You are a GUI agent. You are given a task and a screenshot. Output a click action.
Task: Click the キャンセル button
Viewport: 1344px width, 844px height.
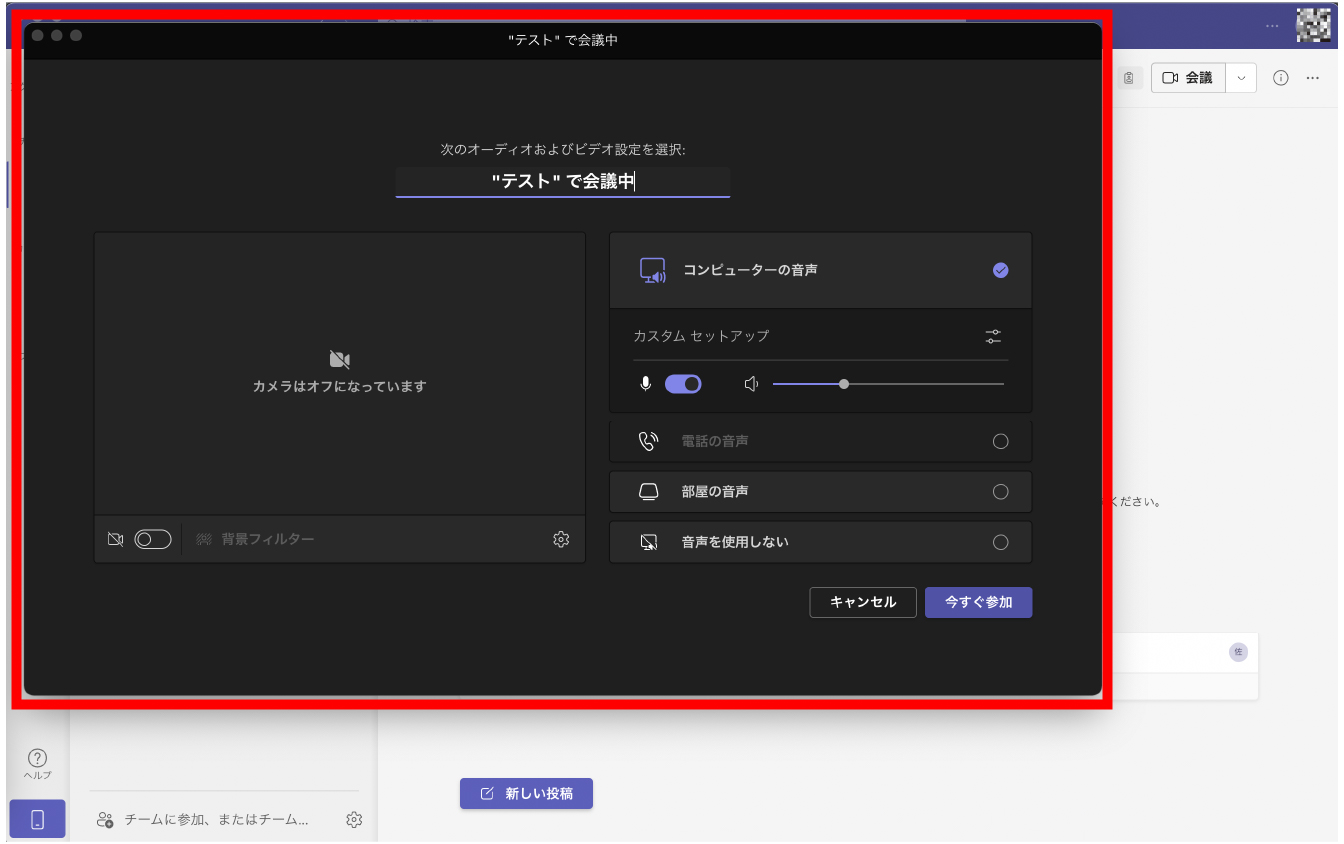click(862, 602)
